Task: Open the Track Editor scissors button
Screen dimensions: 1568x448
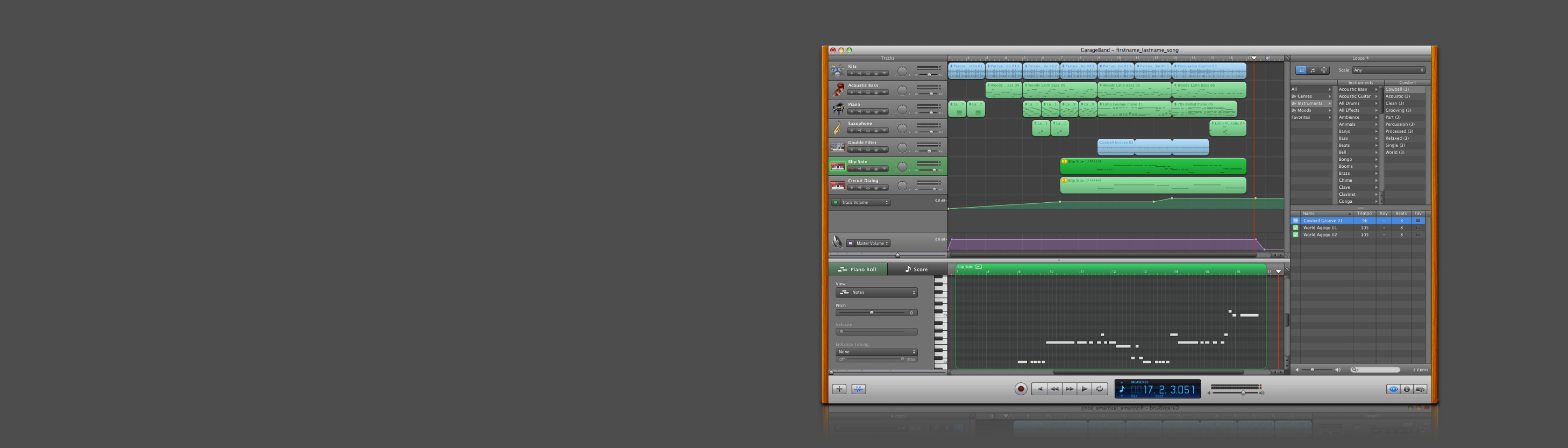Action: 858,389
